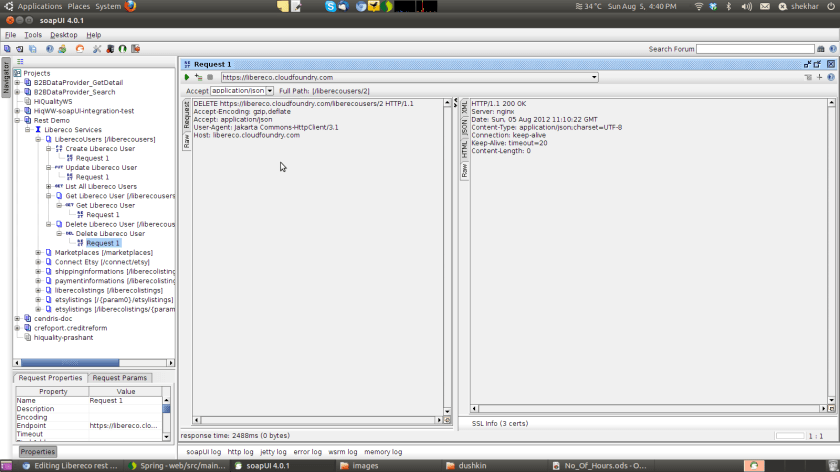Collapse the Libereco Services tree node
Image resolution: width=840 pixels, height=472 pixels.
(x=27, y=130)
